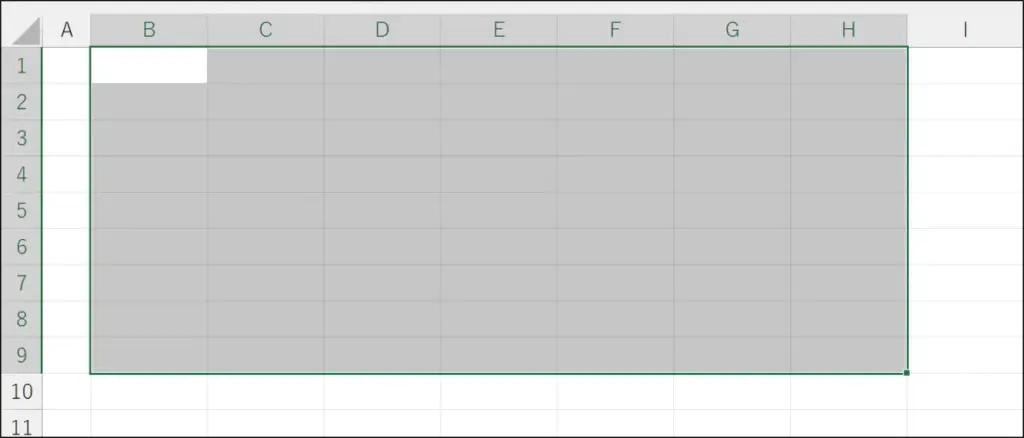Select row 1 header
Image resolution: width=1024 pixels, height=438 pixels.
coord(21,66)
